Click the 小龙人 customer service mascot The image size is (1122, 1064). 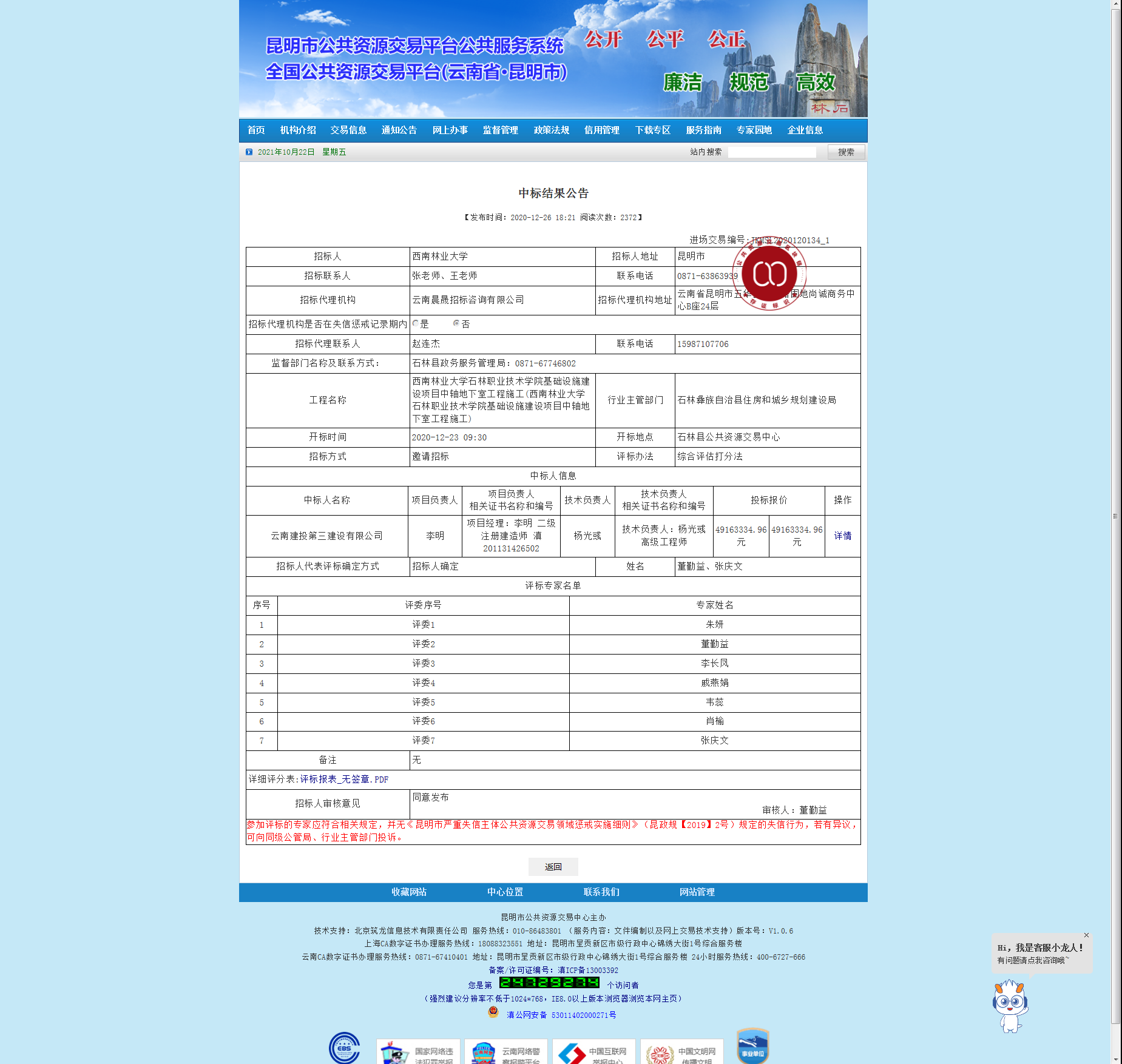click(1010, 1006)
